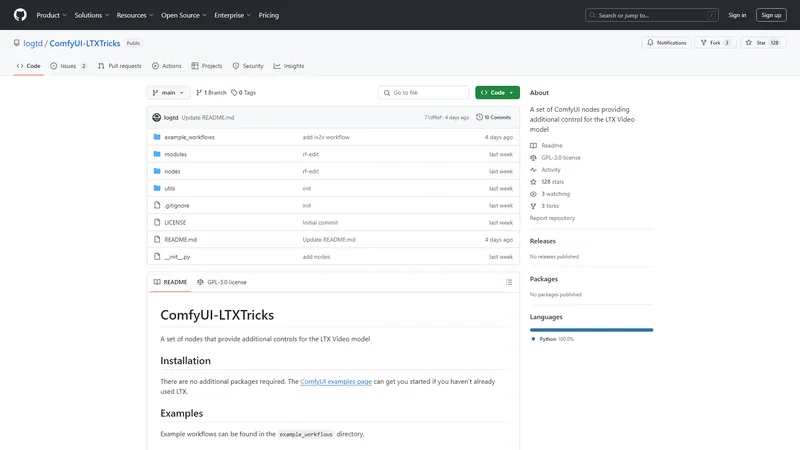This screenshot has height=450, width=800.
Task: View the 1 Branch link
Action: [x=211, y=93]
